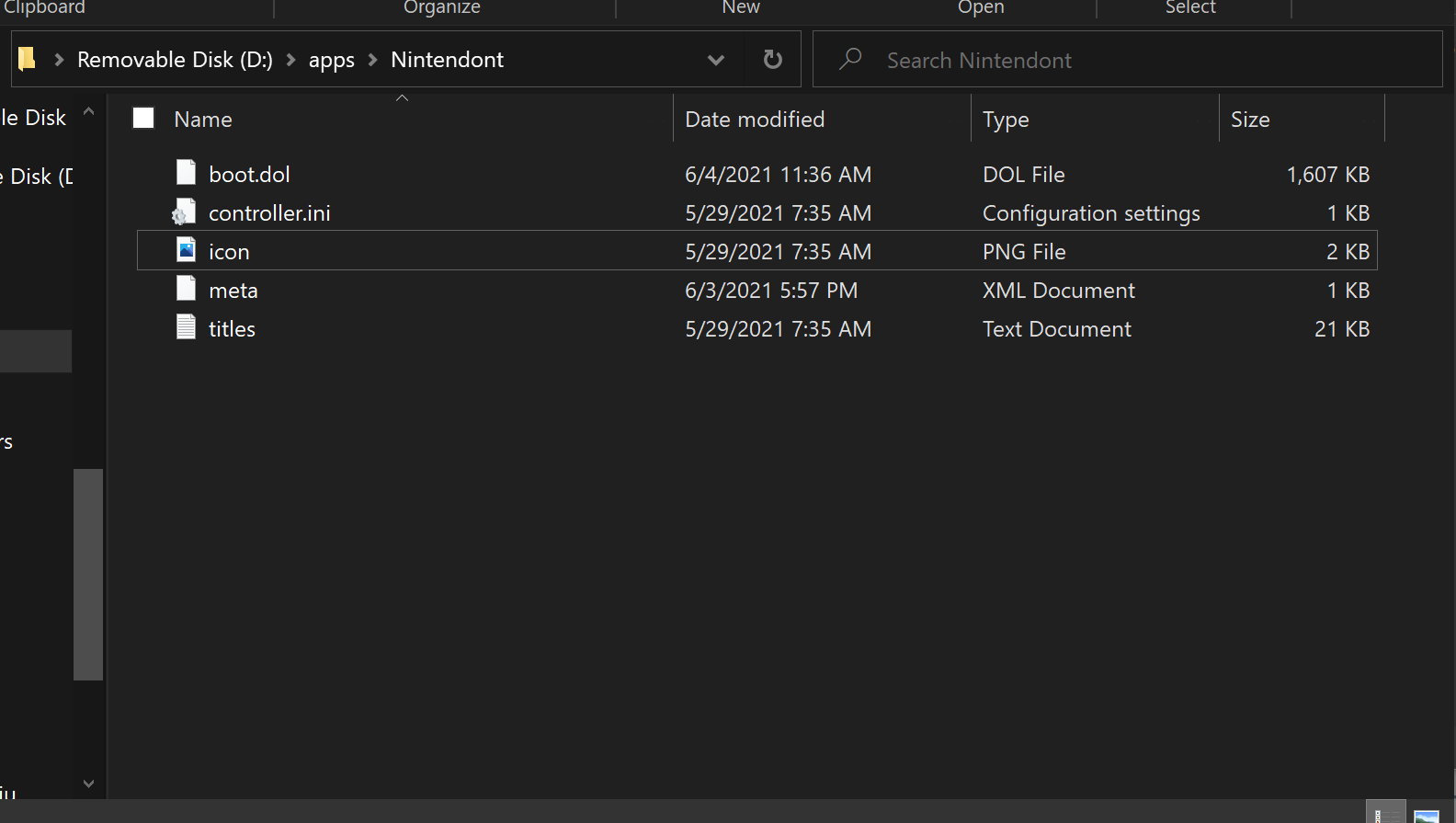The width and height of the screenshot is (1456, 823).
Task: Click the folder icon in address bar
Action: coord(27,60)
